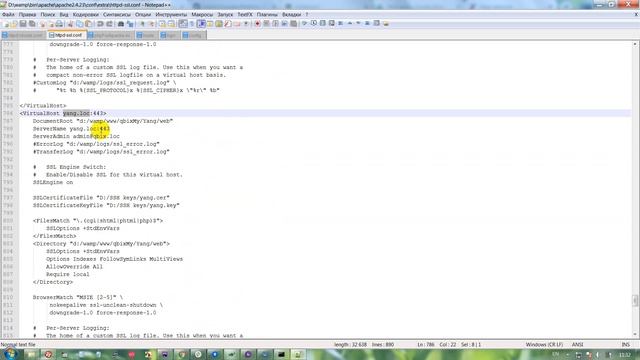
Task: Click the "ServerName yang.loc:443" line
Action: tap(71, 129)
